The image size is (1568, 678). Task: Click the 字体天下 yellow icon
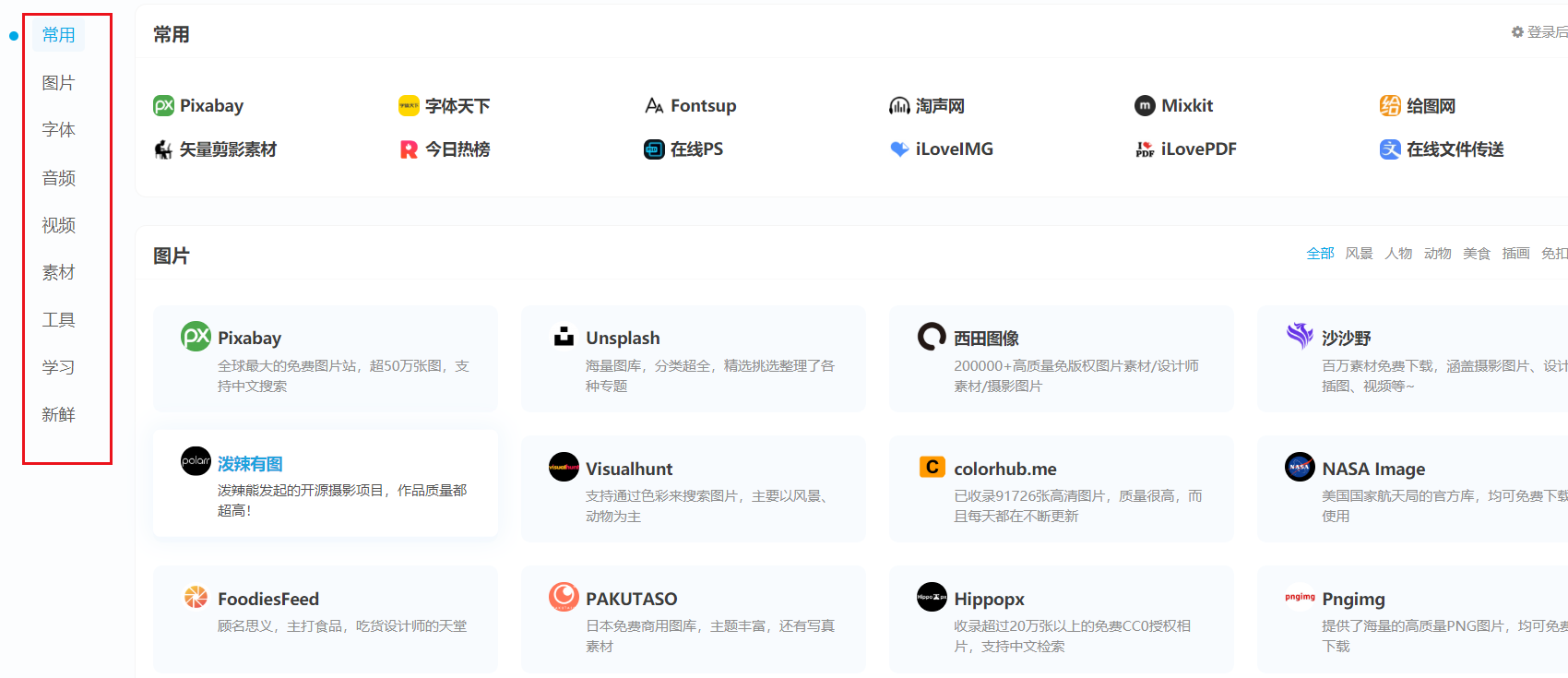409,106
